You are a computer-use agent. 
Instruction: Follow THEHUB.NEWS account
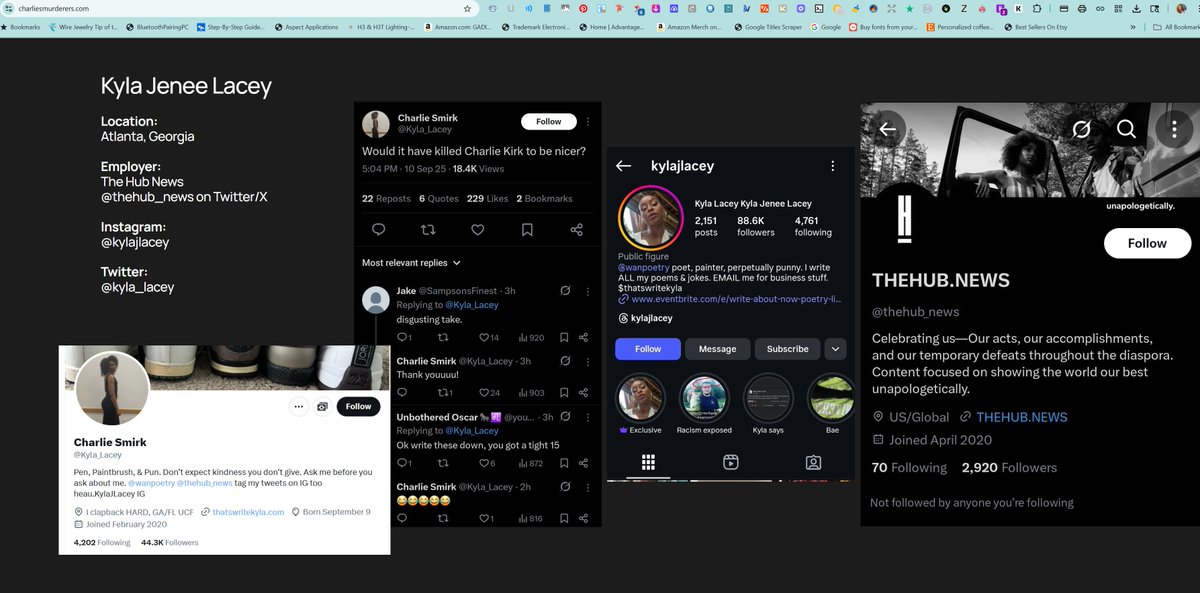pyautogui.click(x=1147, y=243)
